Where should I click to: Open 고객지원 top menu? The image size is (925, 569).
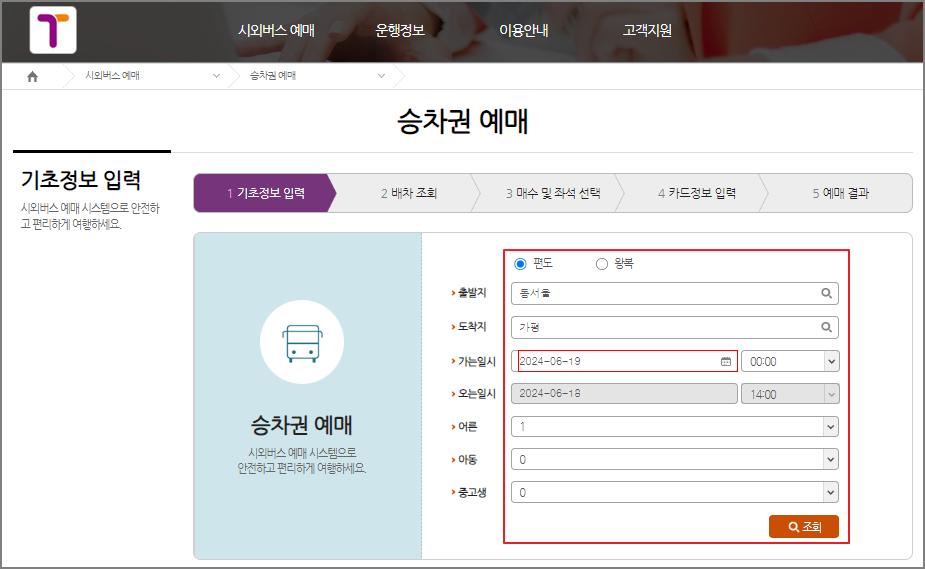pos(647,30)
